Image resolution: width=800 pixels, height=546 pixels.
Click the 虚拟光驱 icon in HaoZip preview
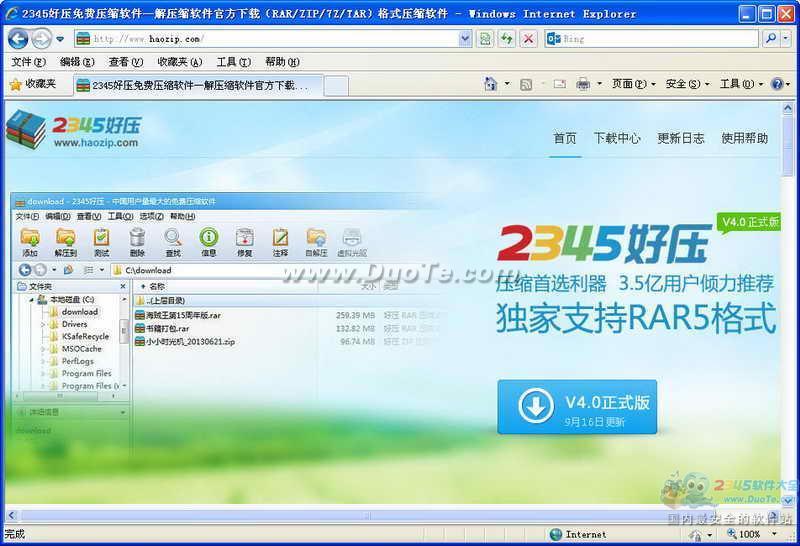pos(352,242)
